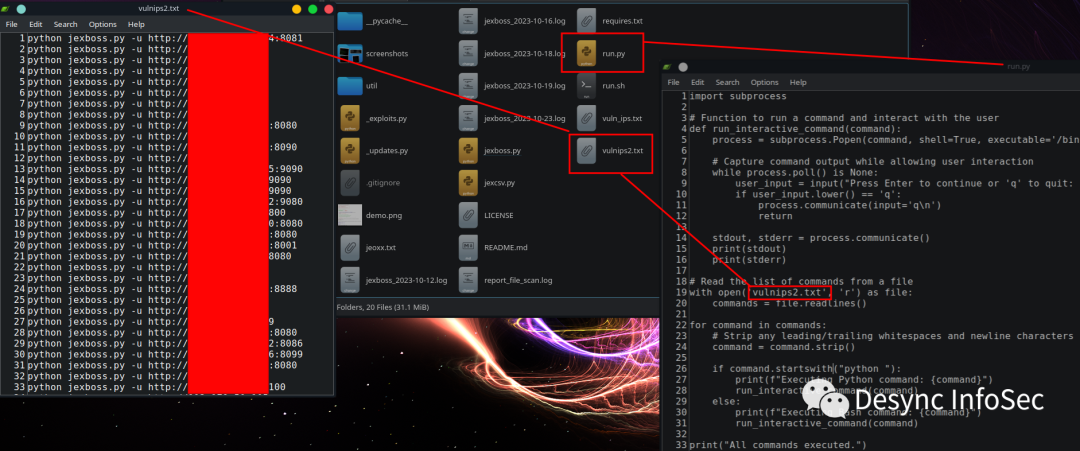Open File menu in vulnips2.txt editor
The width and height of the screenshot is (1080, 451).
click(x=12, y=24)
